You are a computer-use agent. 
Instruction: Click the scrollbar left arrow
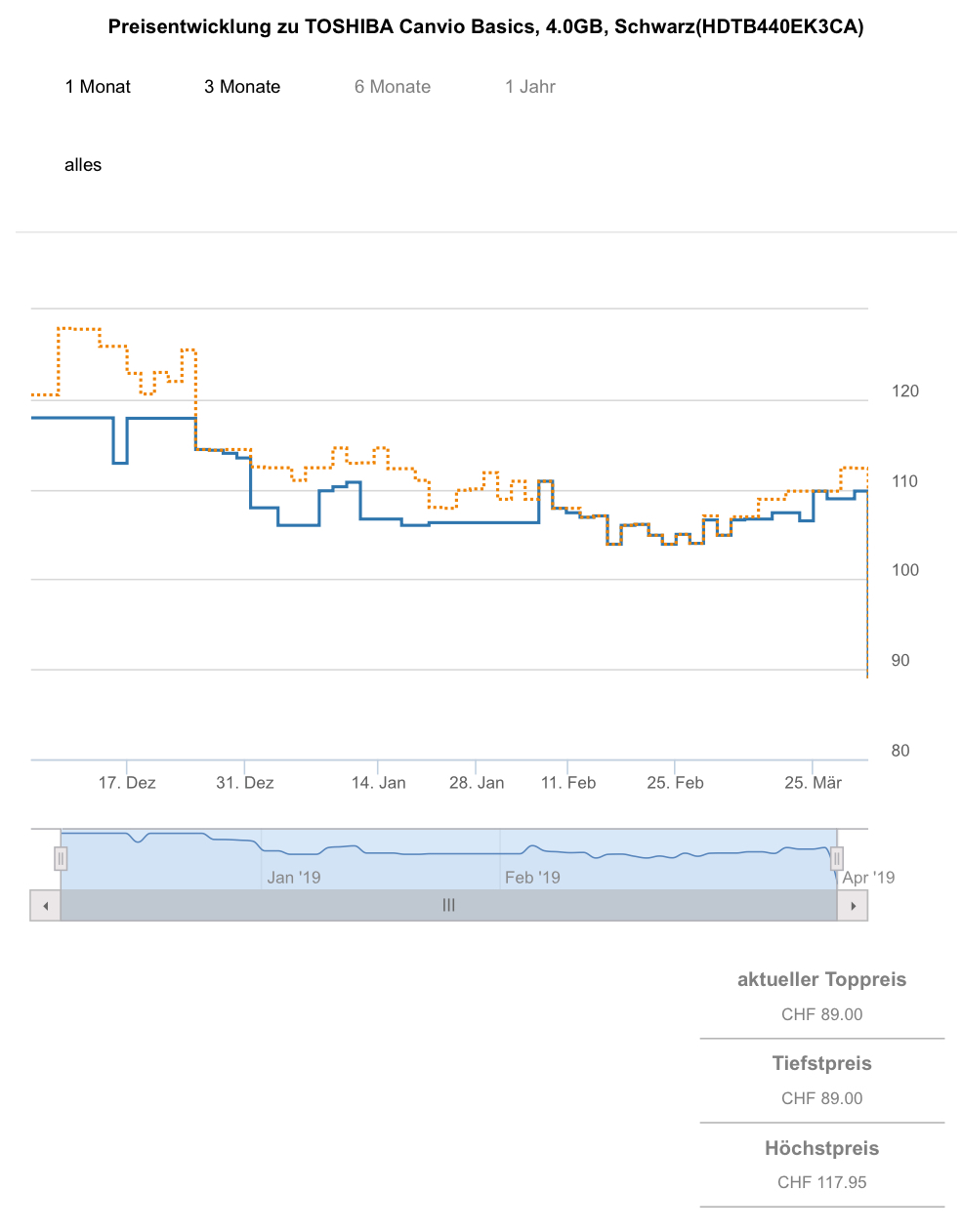(x=45, y=906)
